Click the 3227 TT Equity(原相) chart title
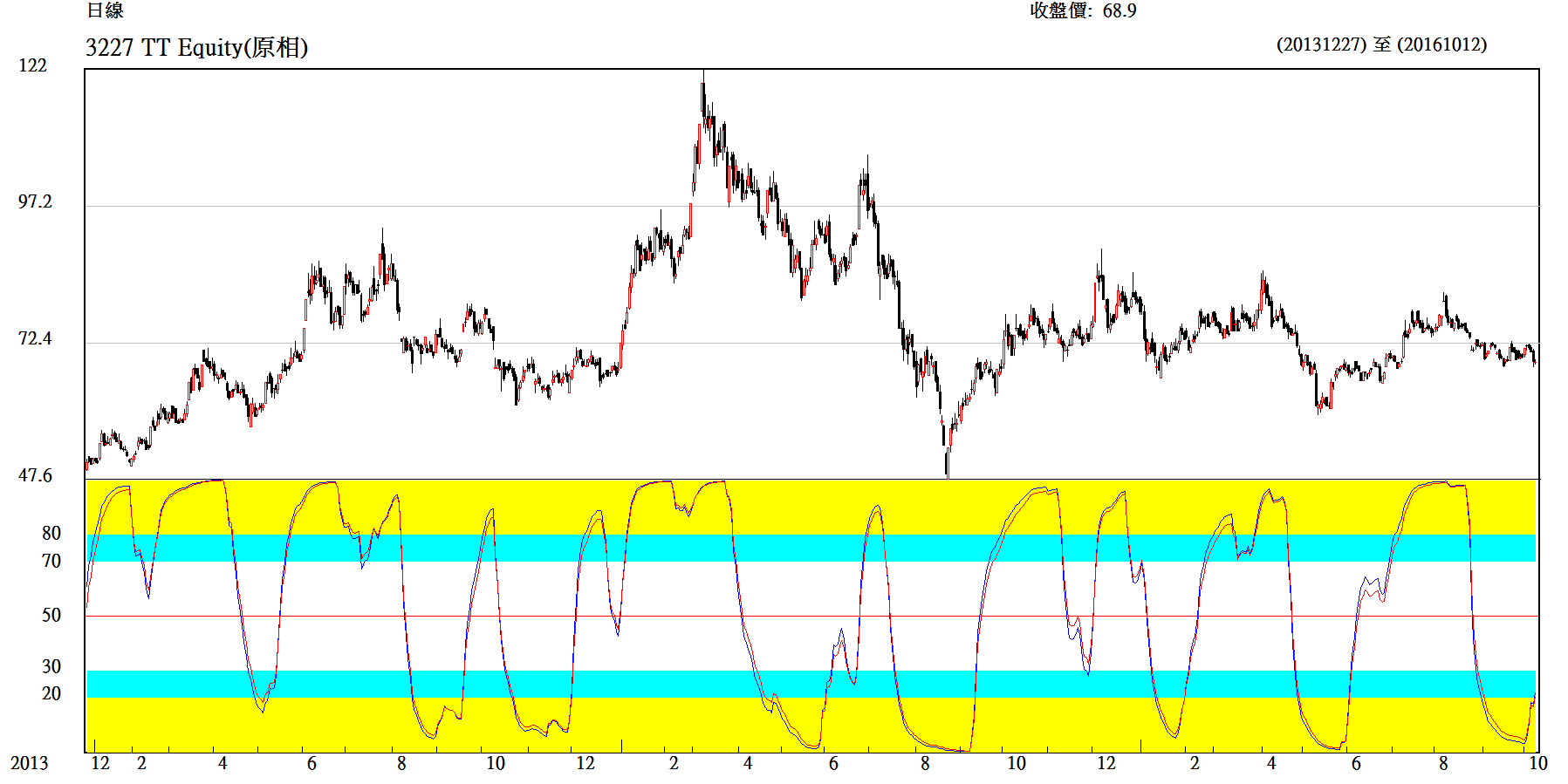The width and height of the screenshot is (1568, 784). 196,47
